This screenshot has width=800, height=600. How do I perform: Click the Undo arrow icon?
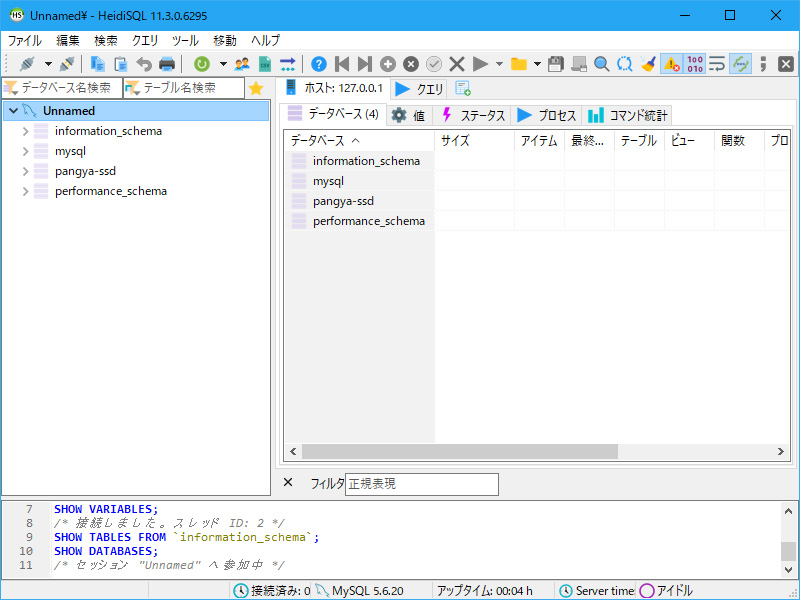[x=144, y=64]
